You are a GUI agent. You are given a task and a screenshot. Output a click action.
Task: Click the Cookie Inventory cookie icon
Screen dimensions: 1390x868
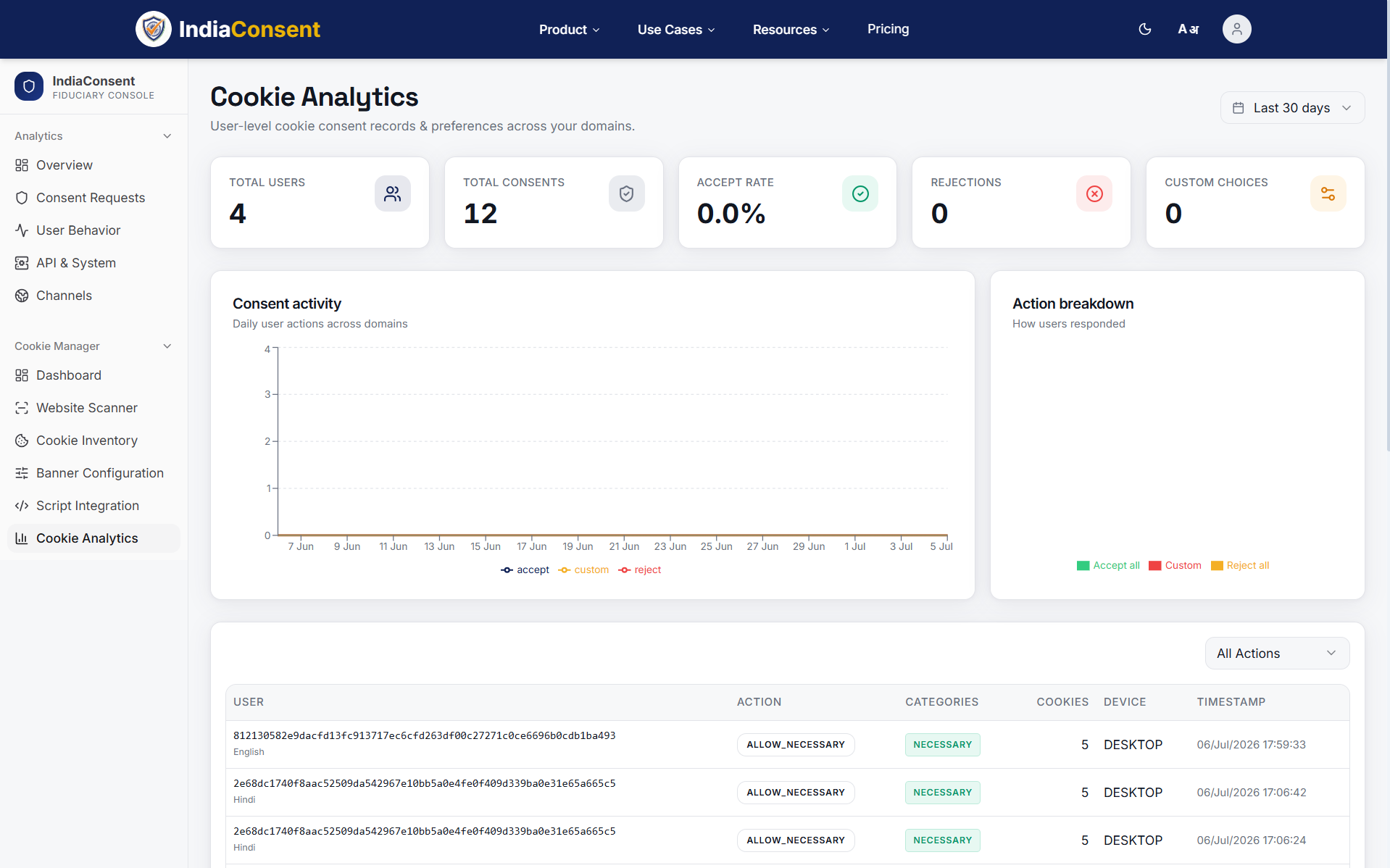[22, 441]
